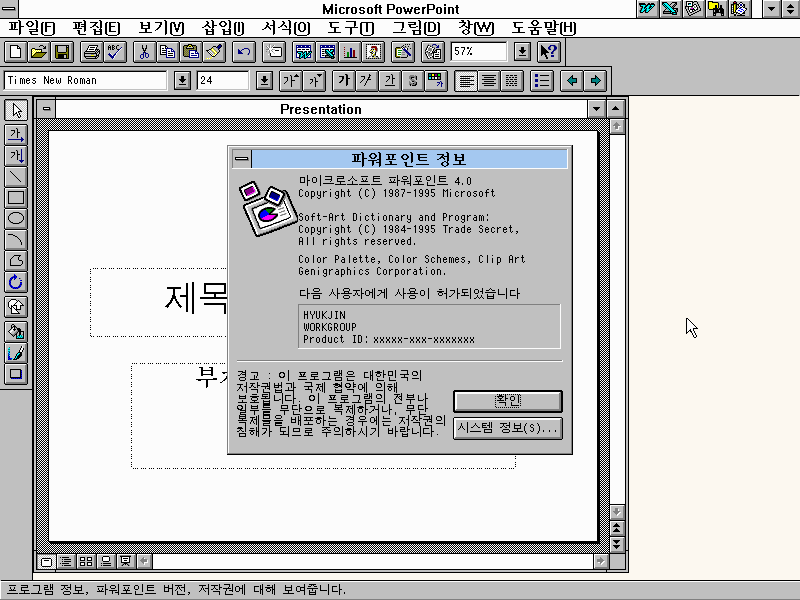The height and width of the screenshot is (600, 800).
Task: Cut with the scissors icon
Action: [x=144, y=52]
